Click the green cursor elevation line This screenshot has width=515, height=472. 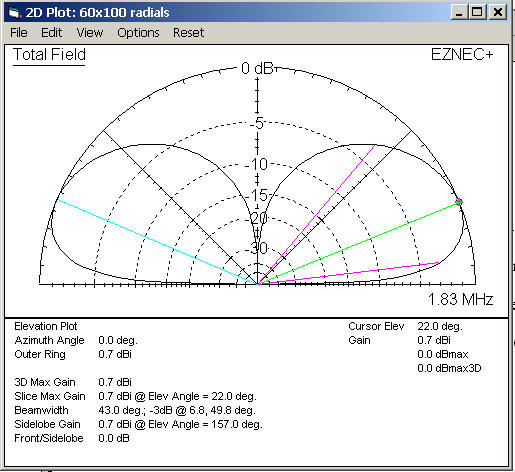[x=358, y=243]
